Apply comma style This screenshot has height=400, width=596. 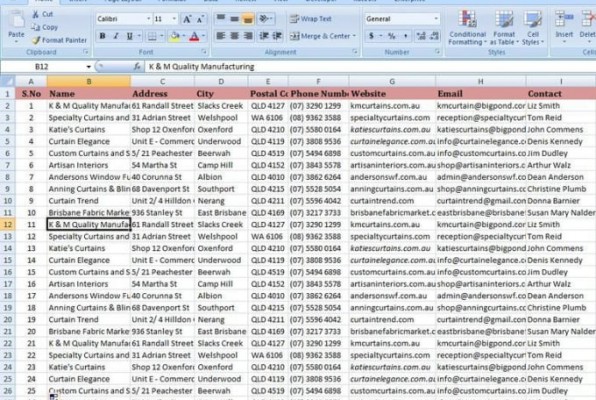406,36
